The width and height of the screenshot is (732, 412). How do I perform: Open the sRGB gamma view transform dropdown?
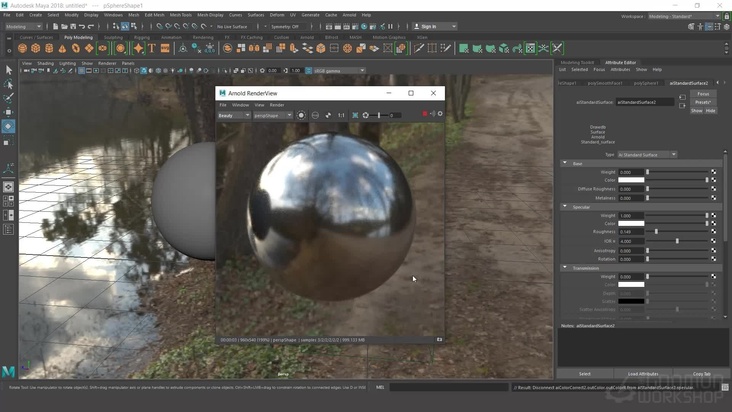click(x=339, y=70)
